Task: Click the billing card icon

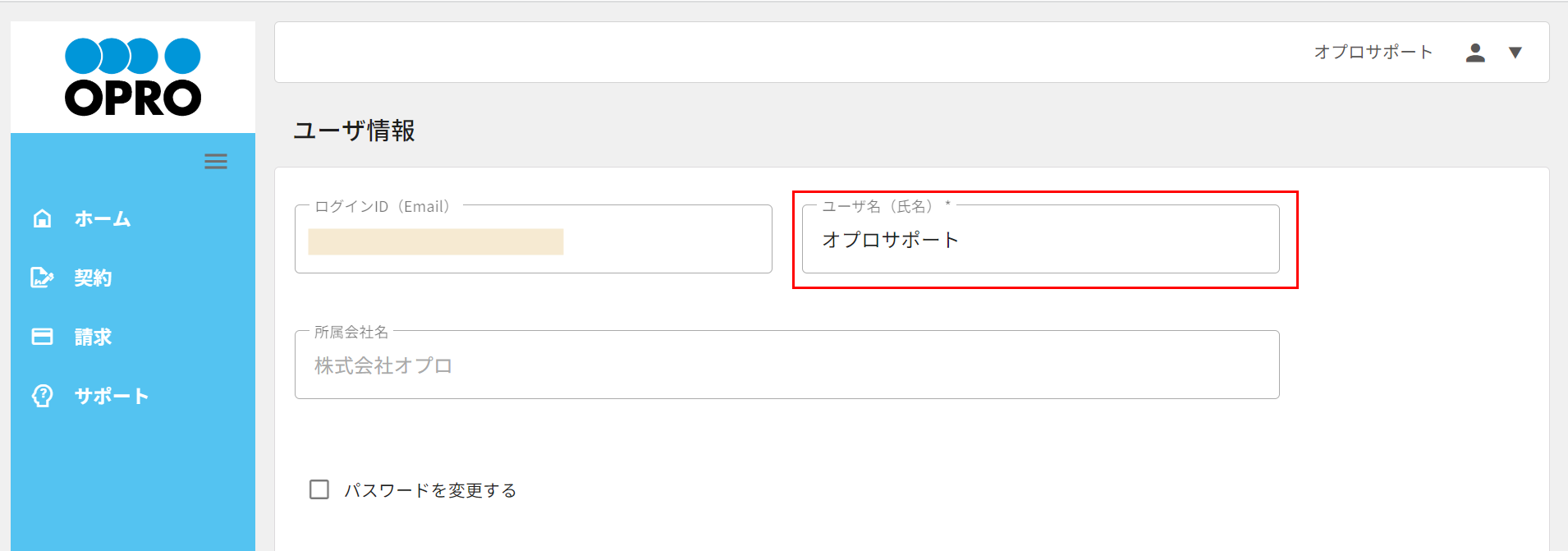Action: tap(42, 337)
